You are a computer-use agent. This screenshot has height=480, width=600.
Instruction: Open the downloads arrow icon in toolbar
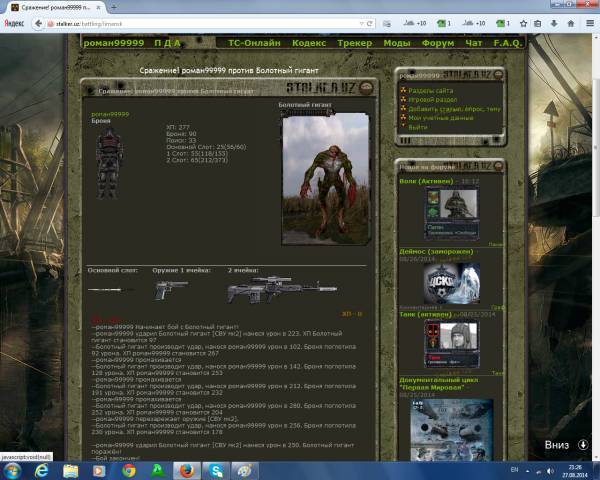[x=554, y=24]
